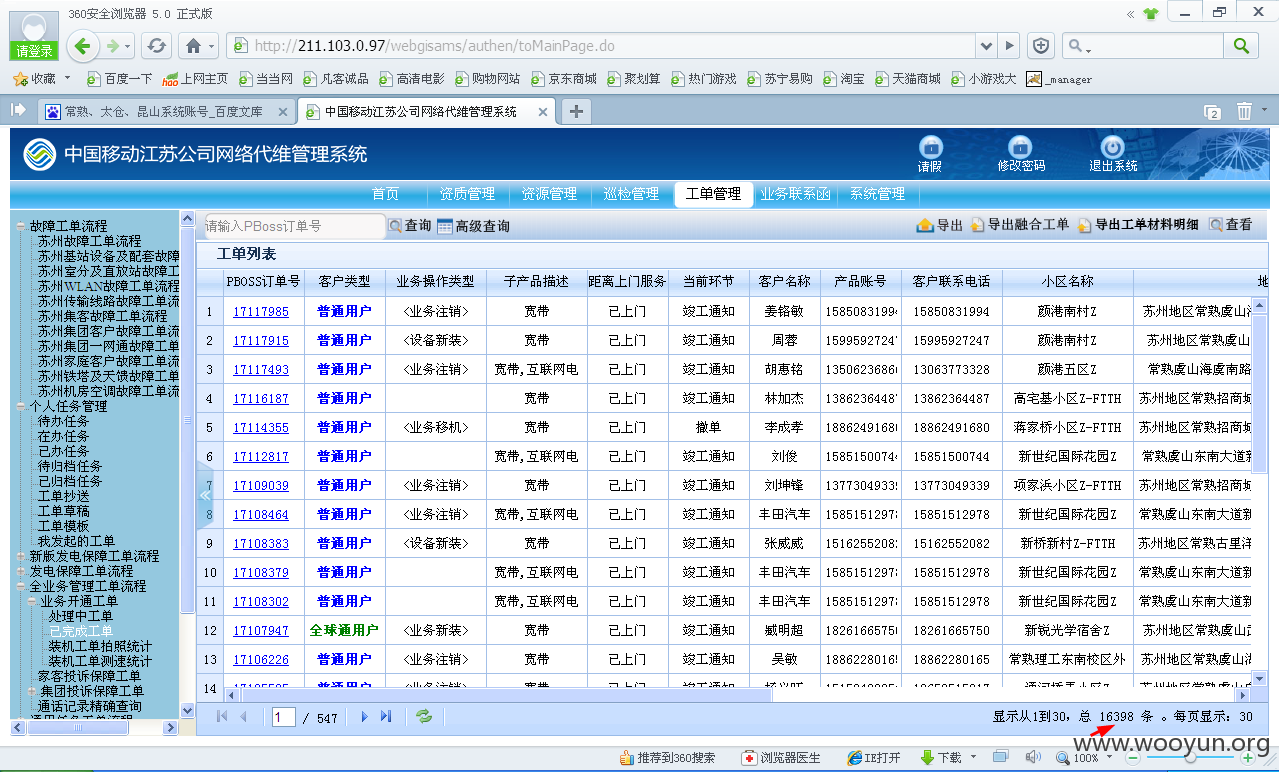
Task: Click the 退出系统 power icon
Action: [1113, 147]
